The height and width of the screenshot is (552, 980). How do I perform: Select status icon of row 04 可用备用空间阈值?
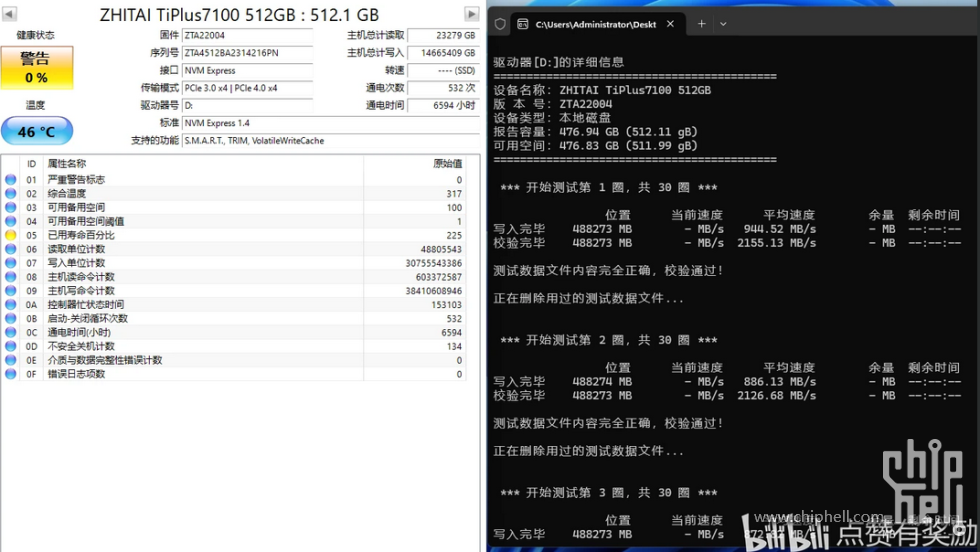pos(11,221)
